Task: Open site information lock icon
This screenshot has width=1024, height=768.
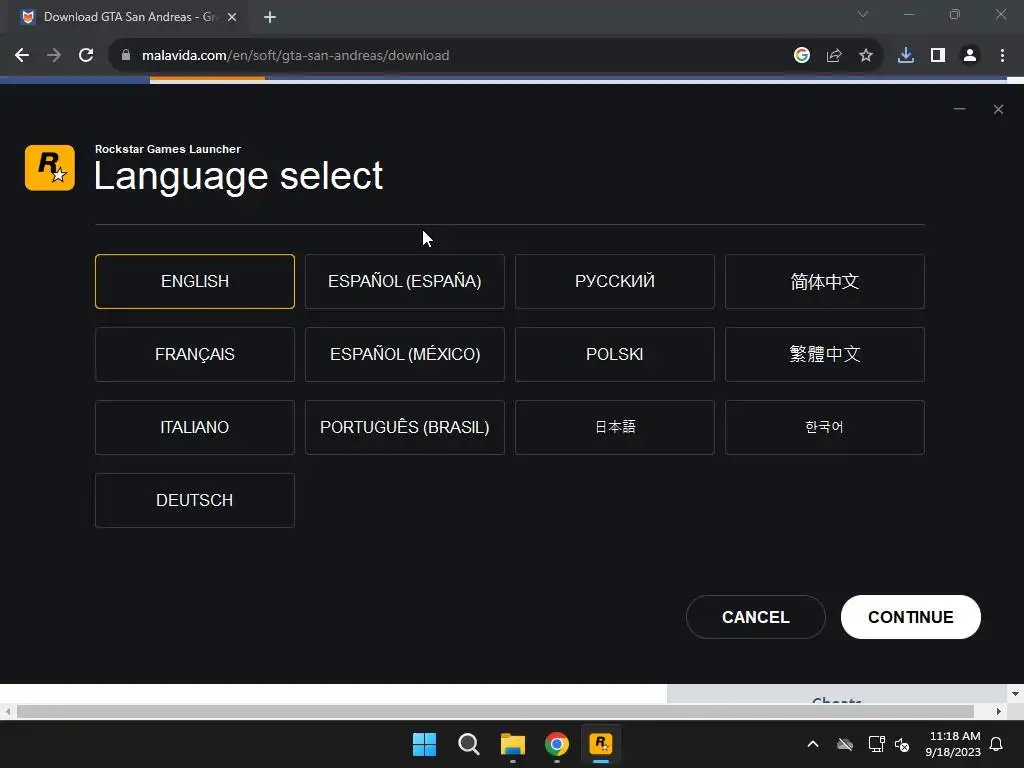Action: click(126, 56)
